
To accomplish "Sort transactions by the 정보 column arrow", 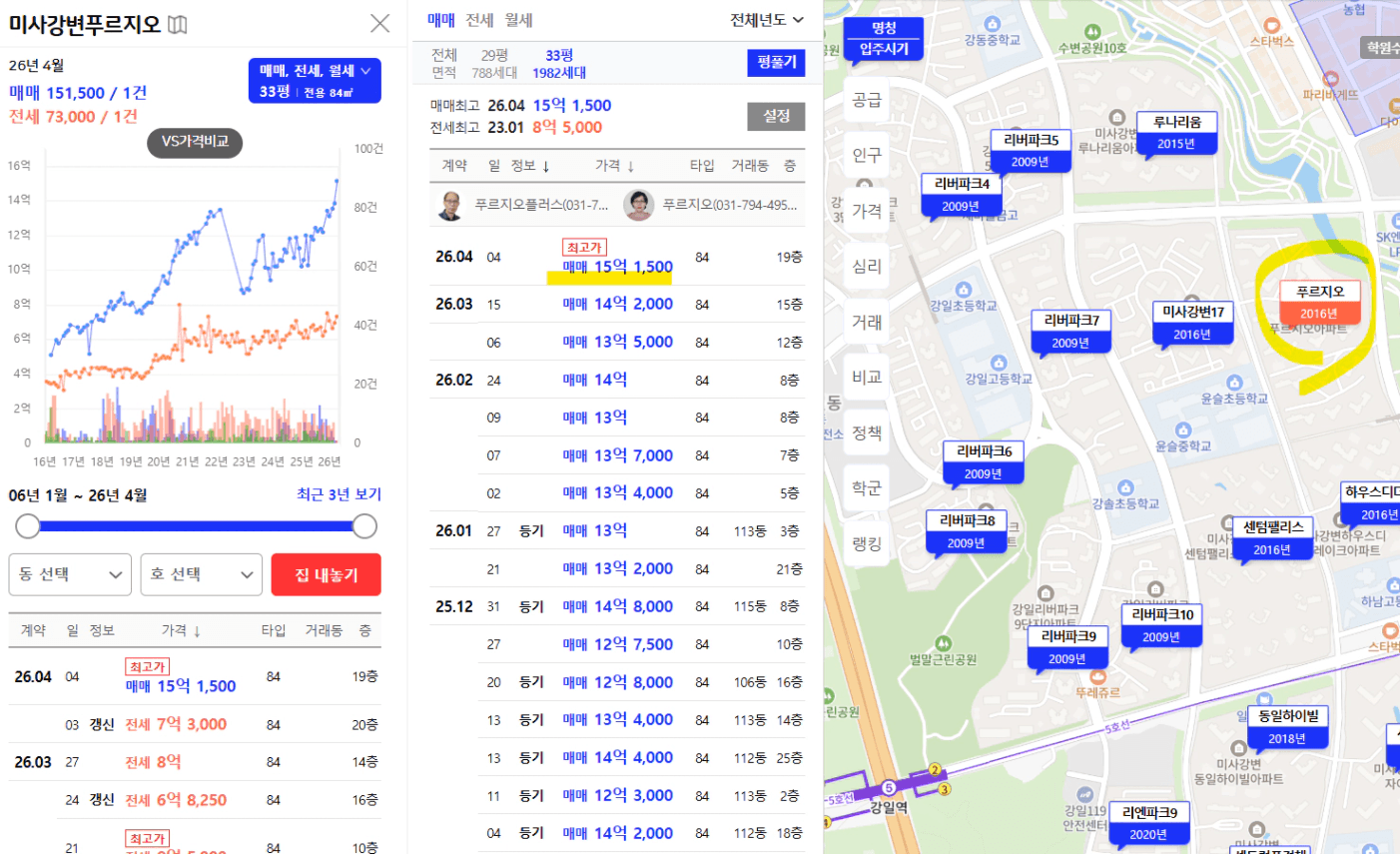I will point(546,167).
